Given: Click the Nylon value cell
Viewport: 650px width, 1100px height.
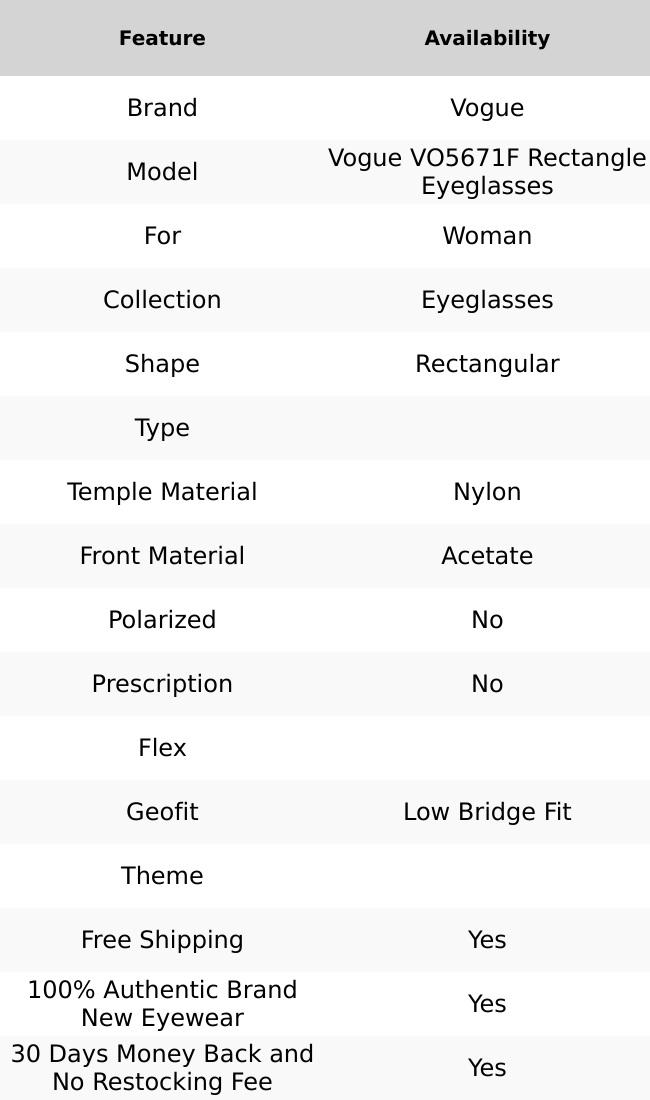Looking at the screenshot, I should pyautogui.click(x=487, y=492).
